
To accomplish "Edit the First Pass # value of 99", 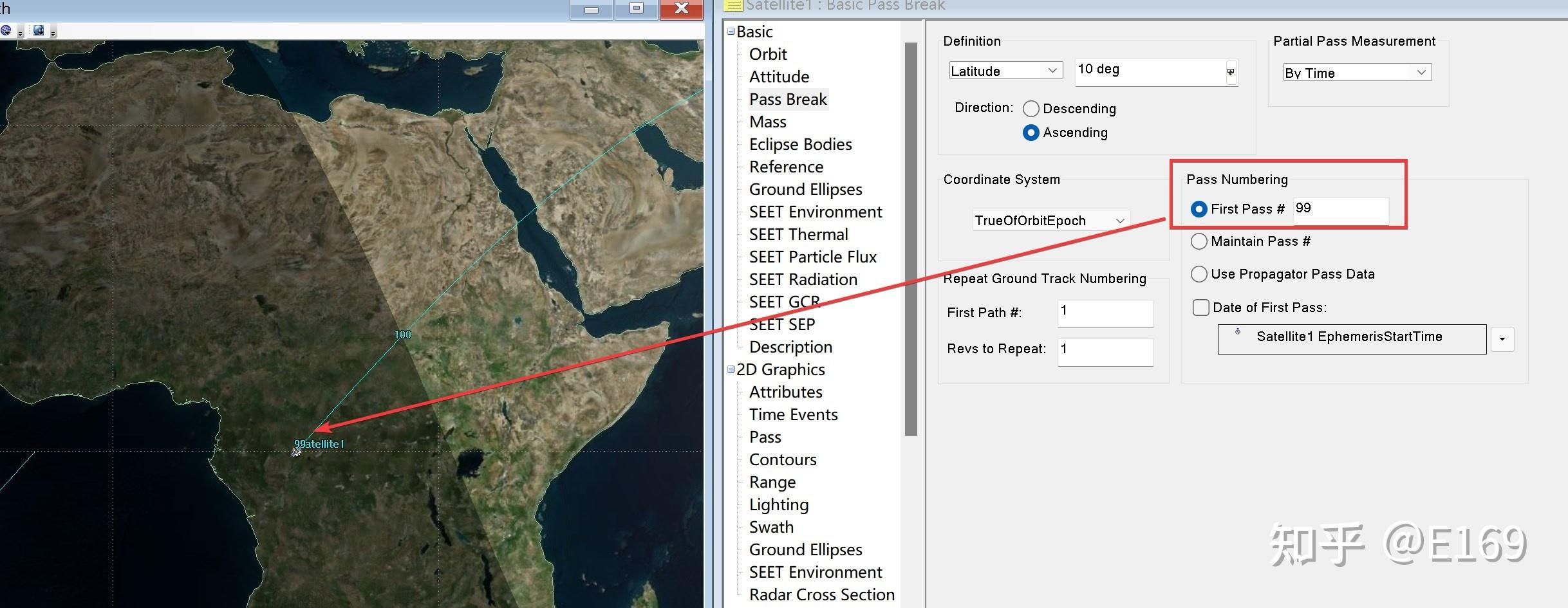I will [x=1341, y=208].
